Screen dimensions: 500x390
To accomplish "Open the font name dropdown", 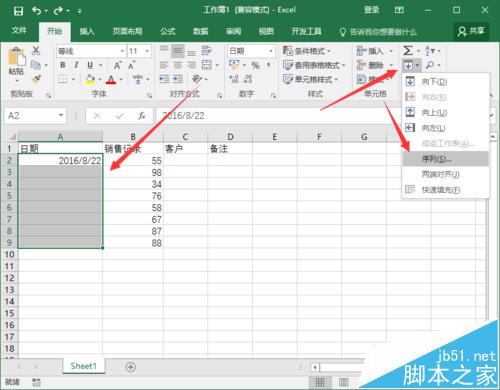I will (122, 51).
